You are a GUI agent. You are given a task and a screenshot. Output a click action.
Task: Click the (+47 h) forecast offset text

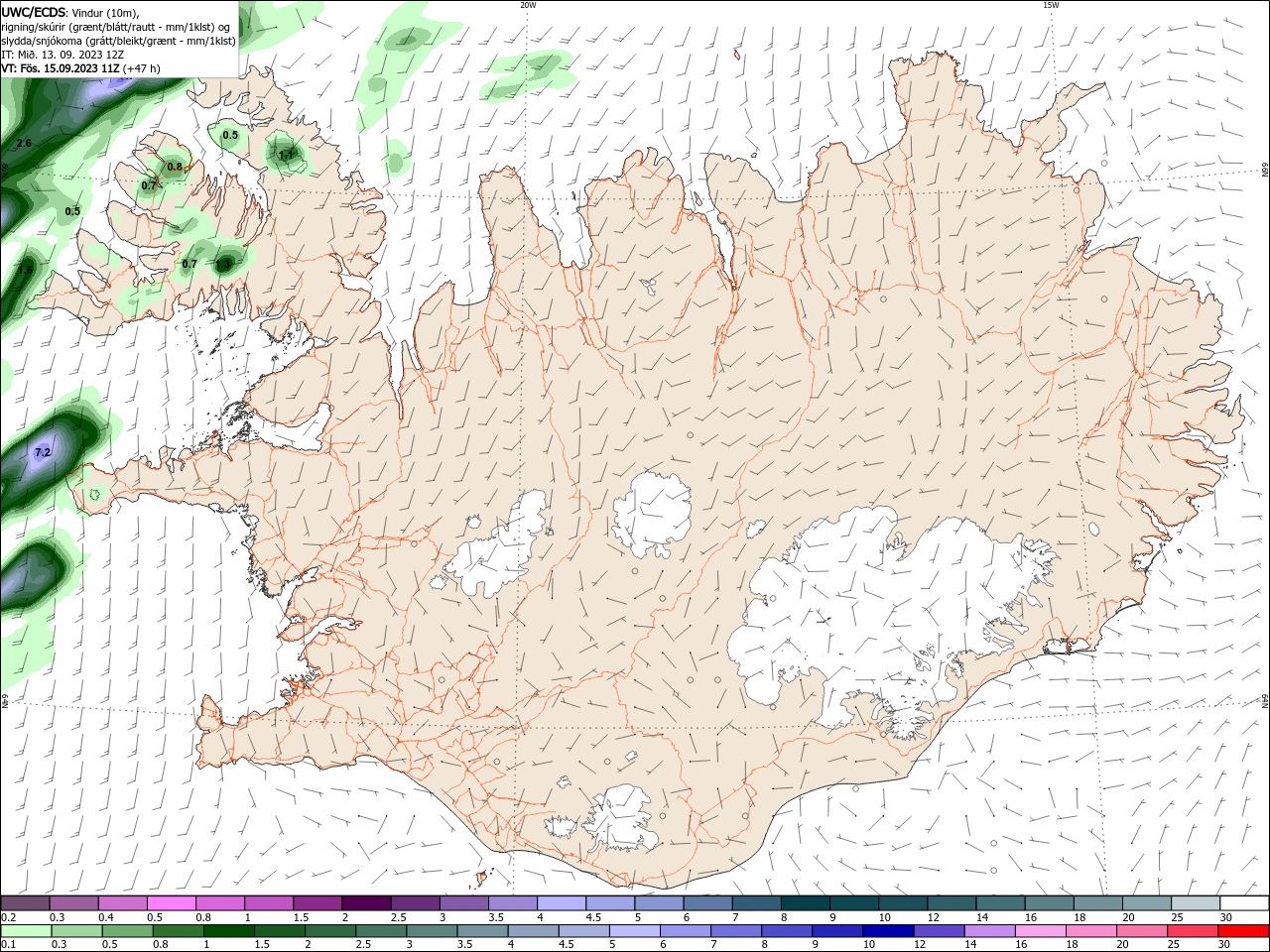142,68
